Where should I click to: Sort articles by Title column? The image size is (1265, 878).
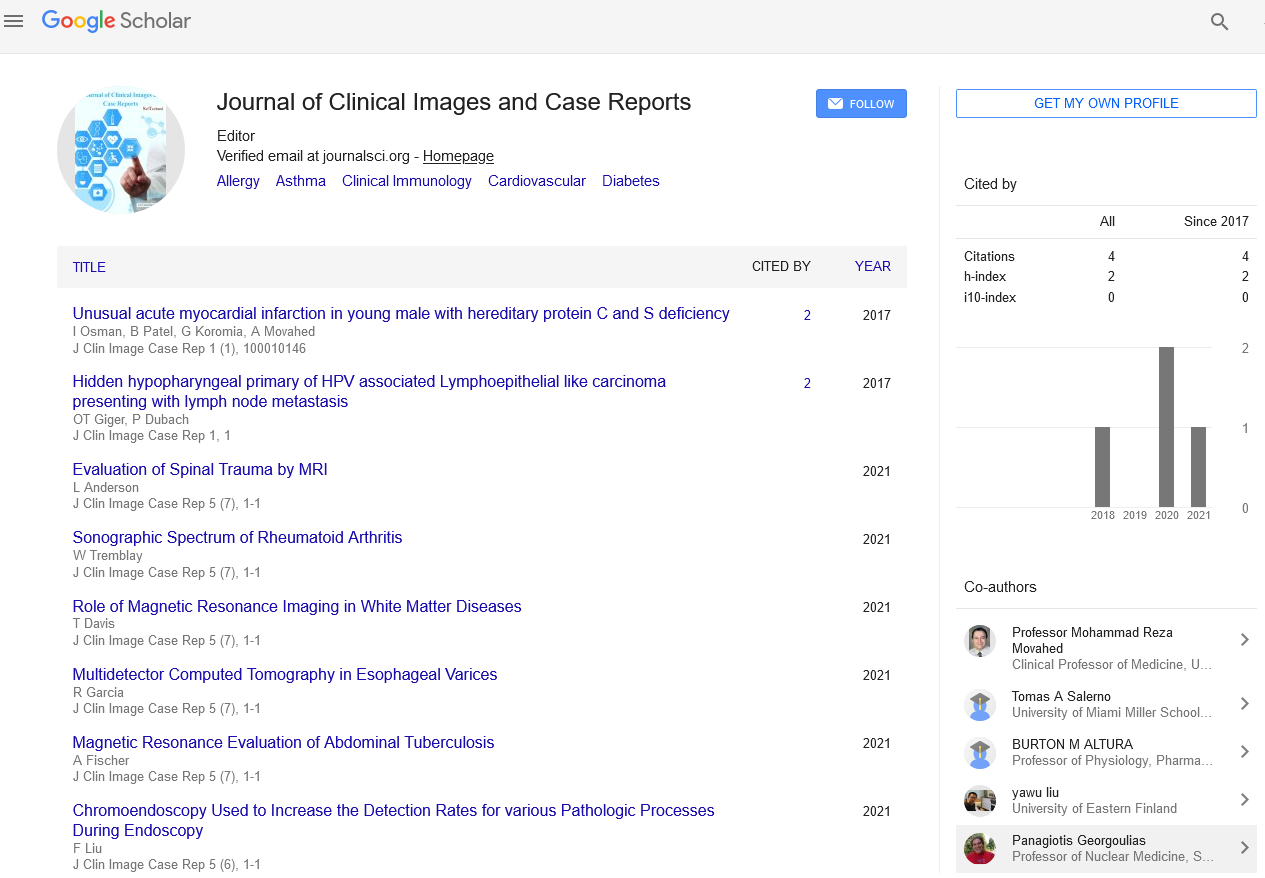coord(89,267)
